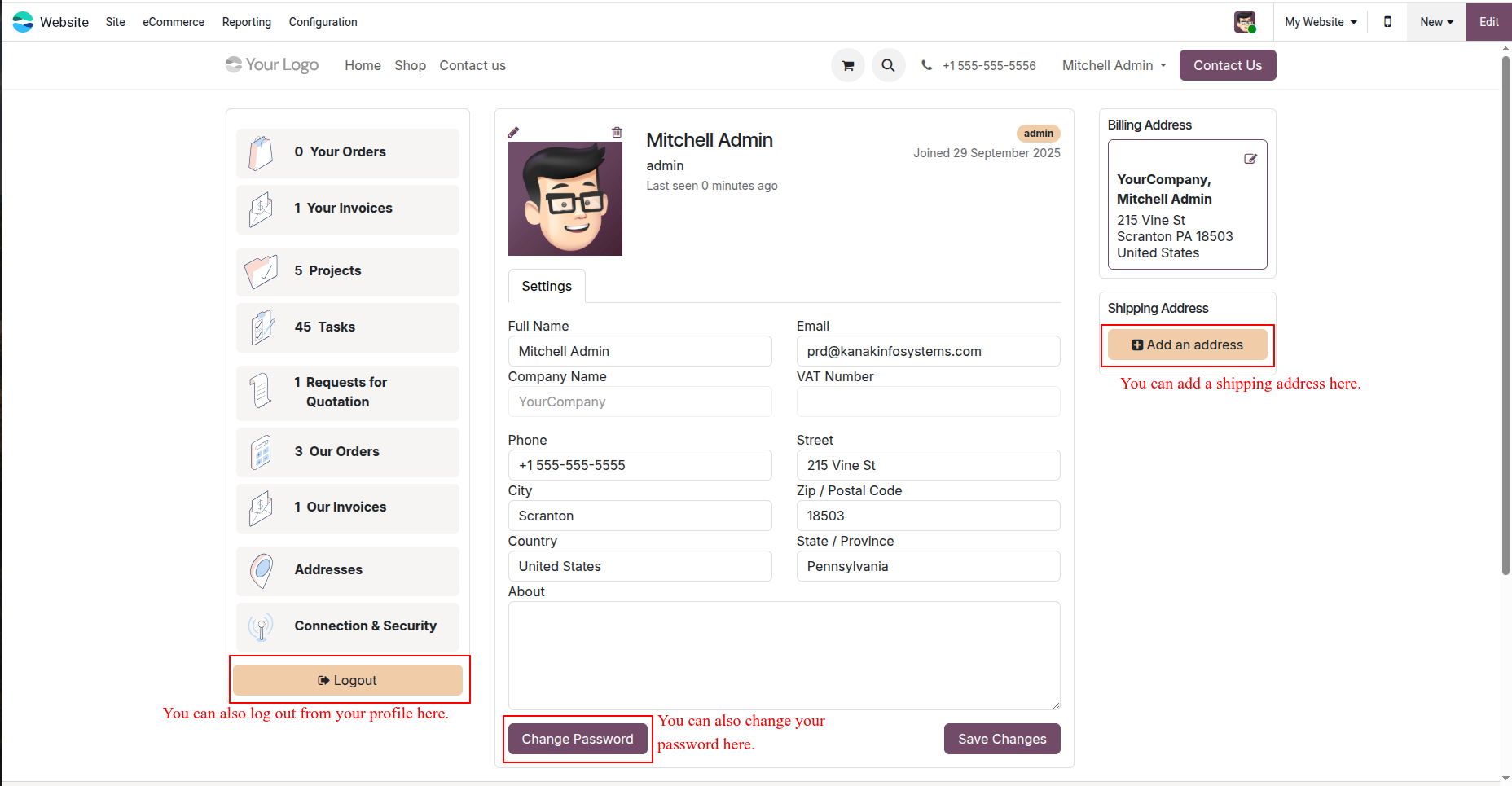The width and height of the screenshot is (1512, 786).
Task: Open the New dropdown menu
Action: (x=1436, y=22)
